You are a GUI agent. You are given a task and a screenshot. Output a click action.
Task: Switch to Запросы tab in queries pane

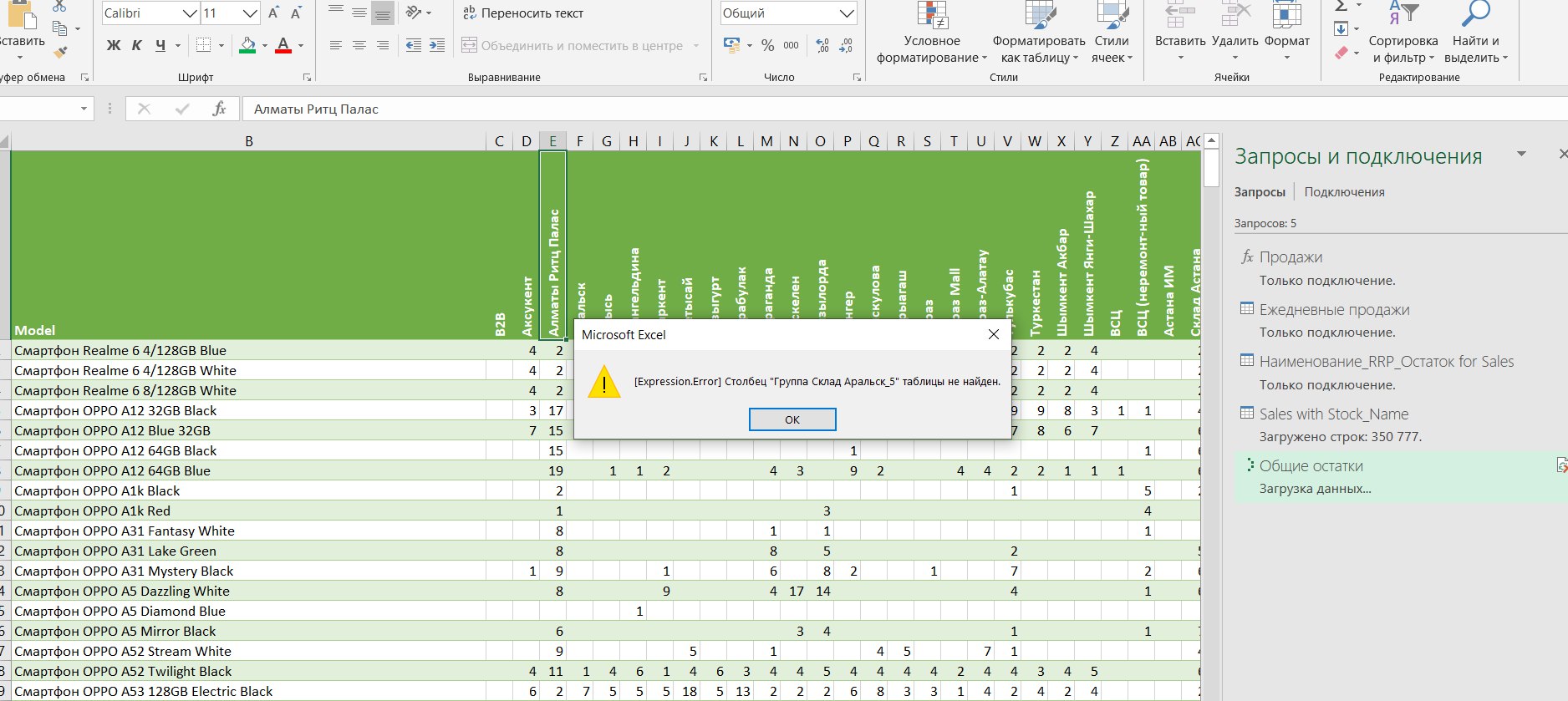(1260, 192)
